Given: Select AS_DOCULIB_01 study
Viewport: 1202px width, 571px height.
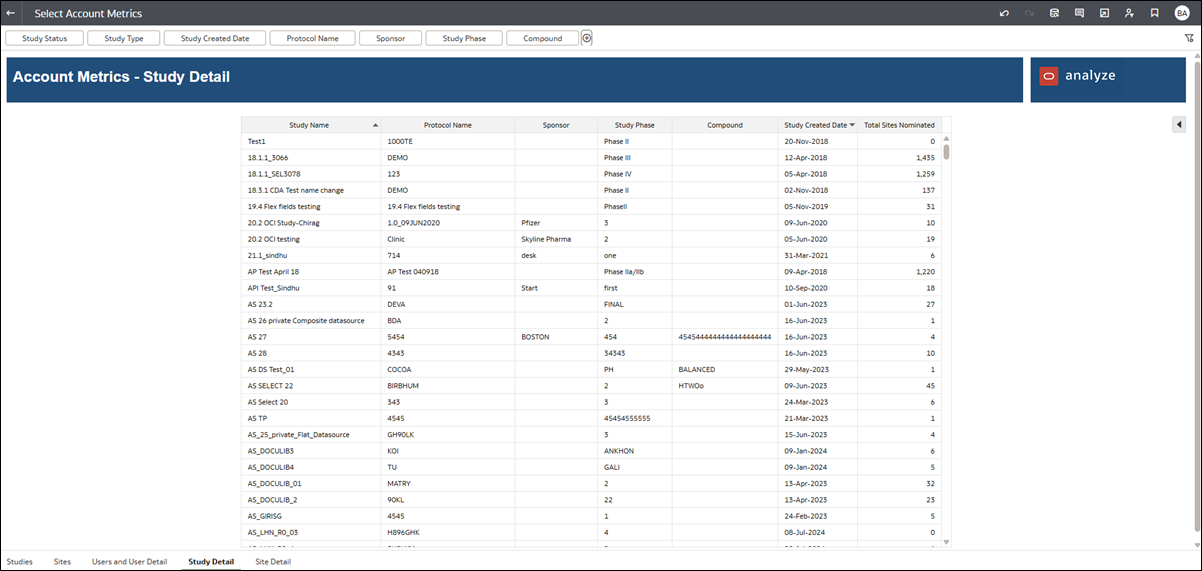Looking at the screenshot, I should pyautogui.click(x=274, y=483).
